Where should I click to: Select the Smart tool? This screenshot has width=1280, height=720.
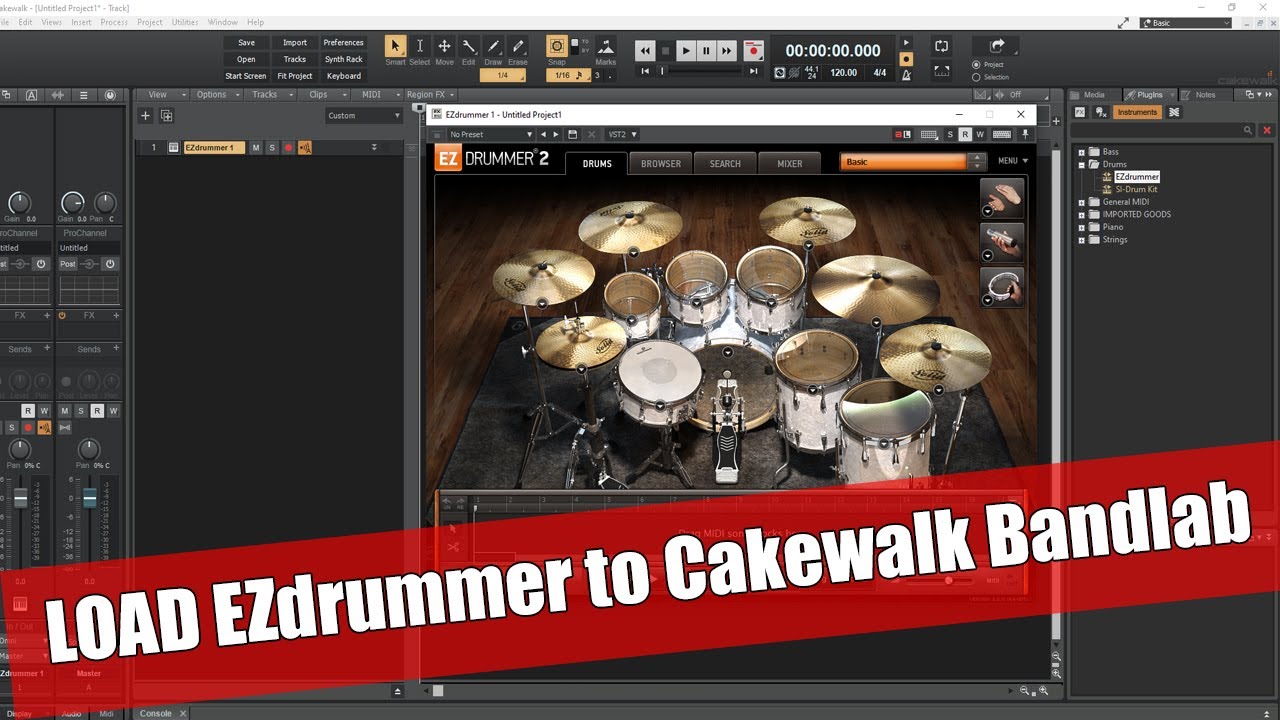[395, 46]
